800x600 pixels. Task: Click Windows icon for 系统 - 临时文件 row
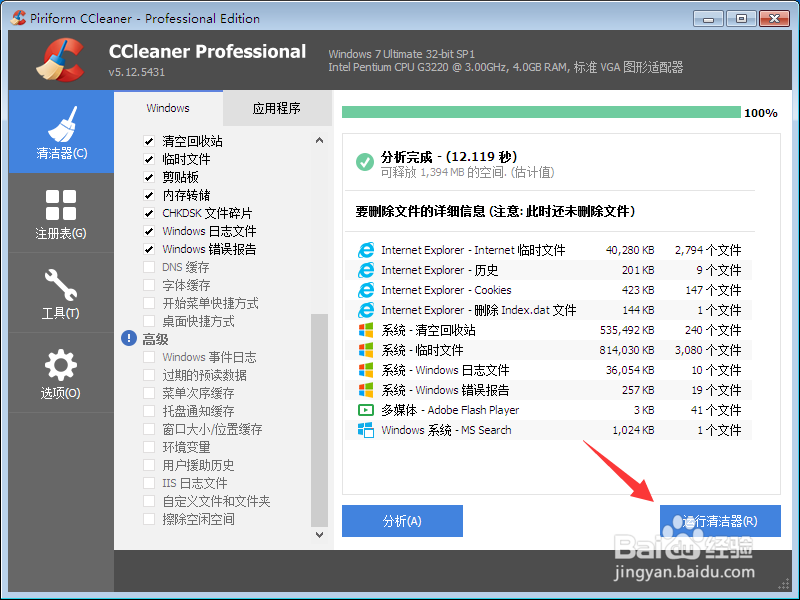pos(366,350)
